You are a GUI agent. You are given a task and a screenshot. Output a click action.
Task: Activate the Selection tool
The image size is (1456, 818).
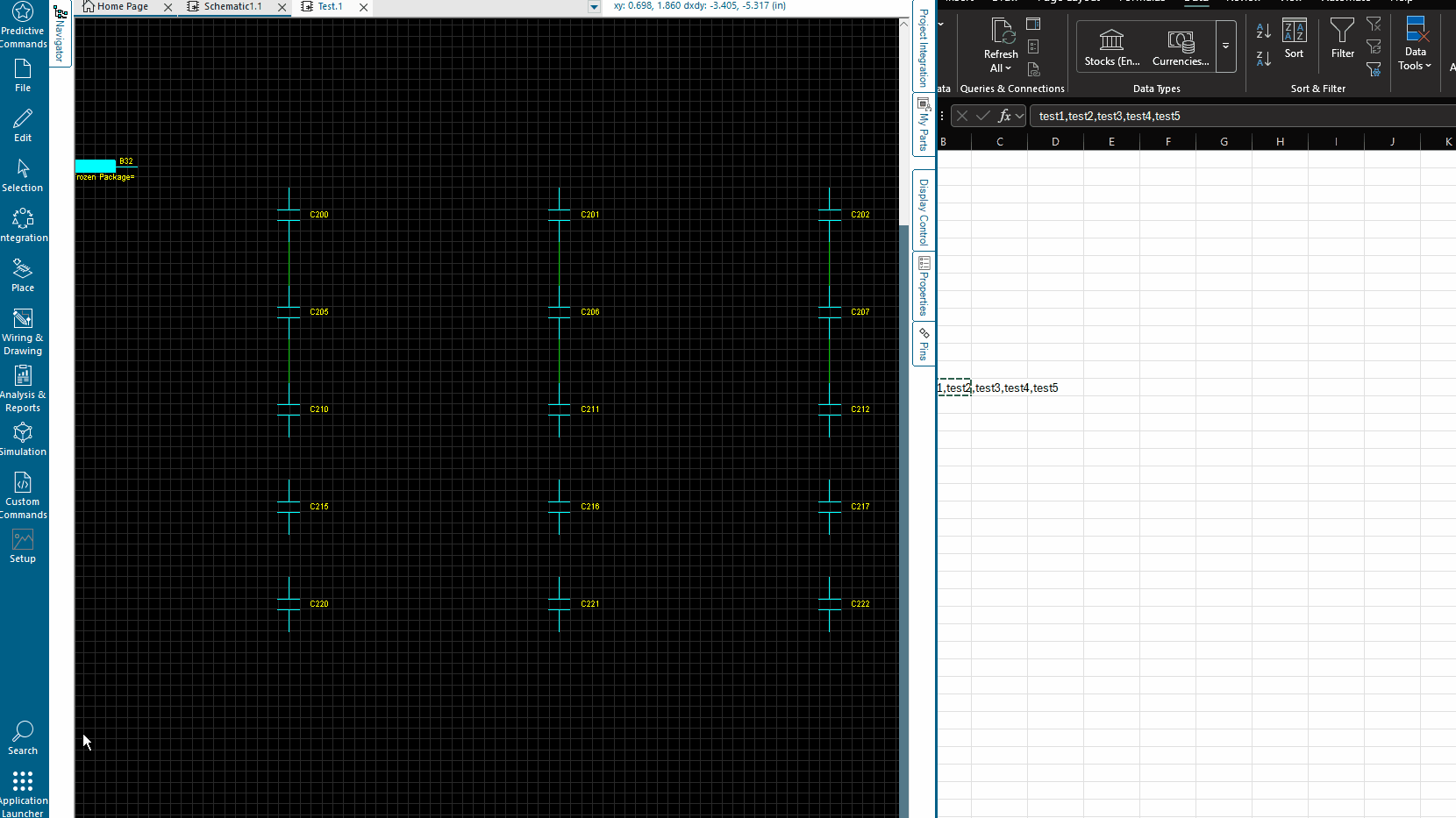[23, 175]
